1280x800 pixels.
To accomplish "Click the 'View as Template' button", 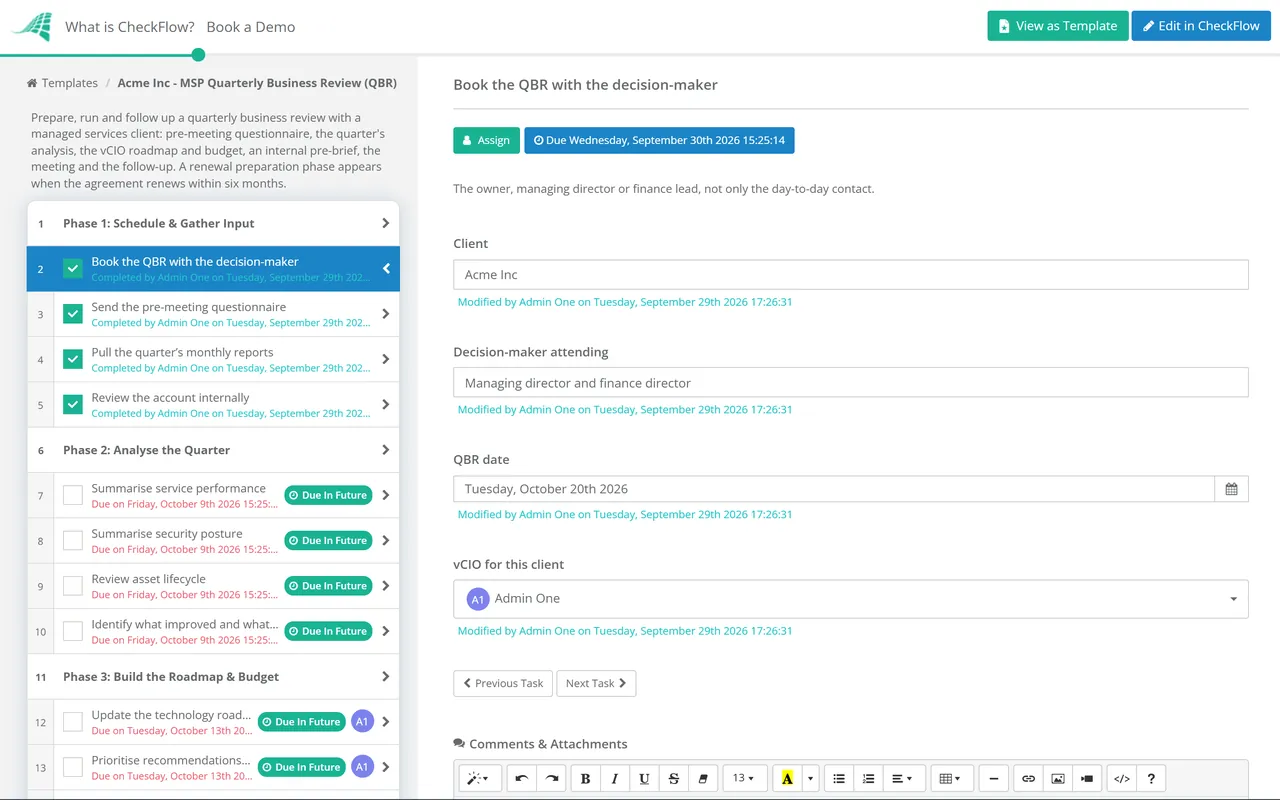I will (1058, 26).
